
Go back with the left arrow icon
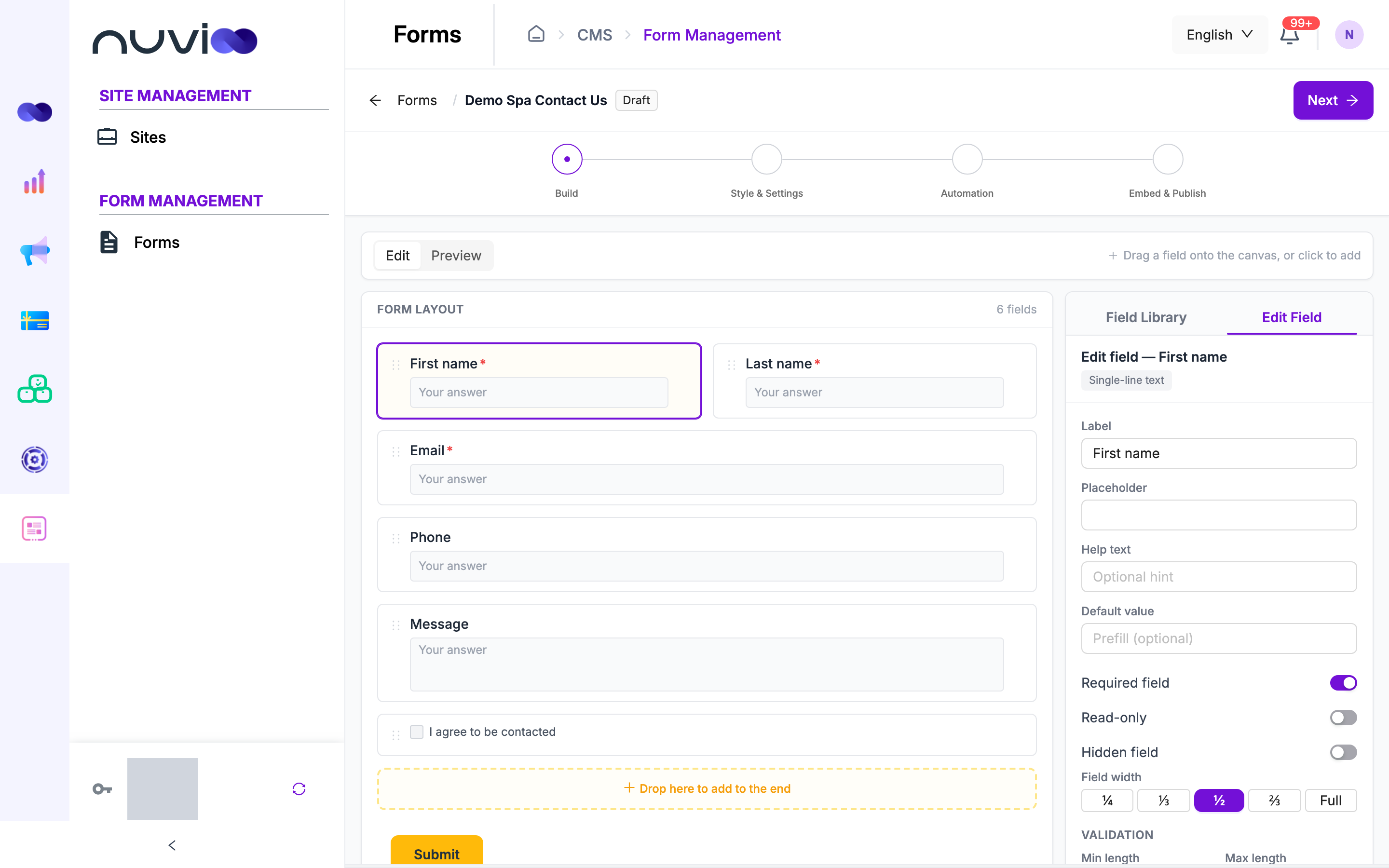[x=375, y=100]
